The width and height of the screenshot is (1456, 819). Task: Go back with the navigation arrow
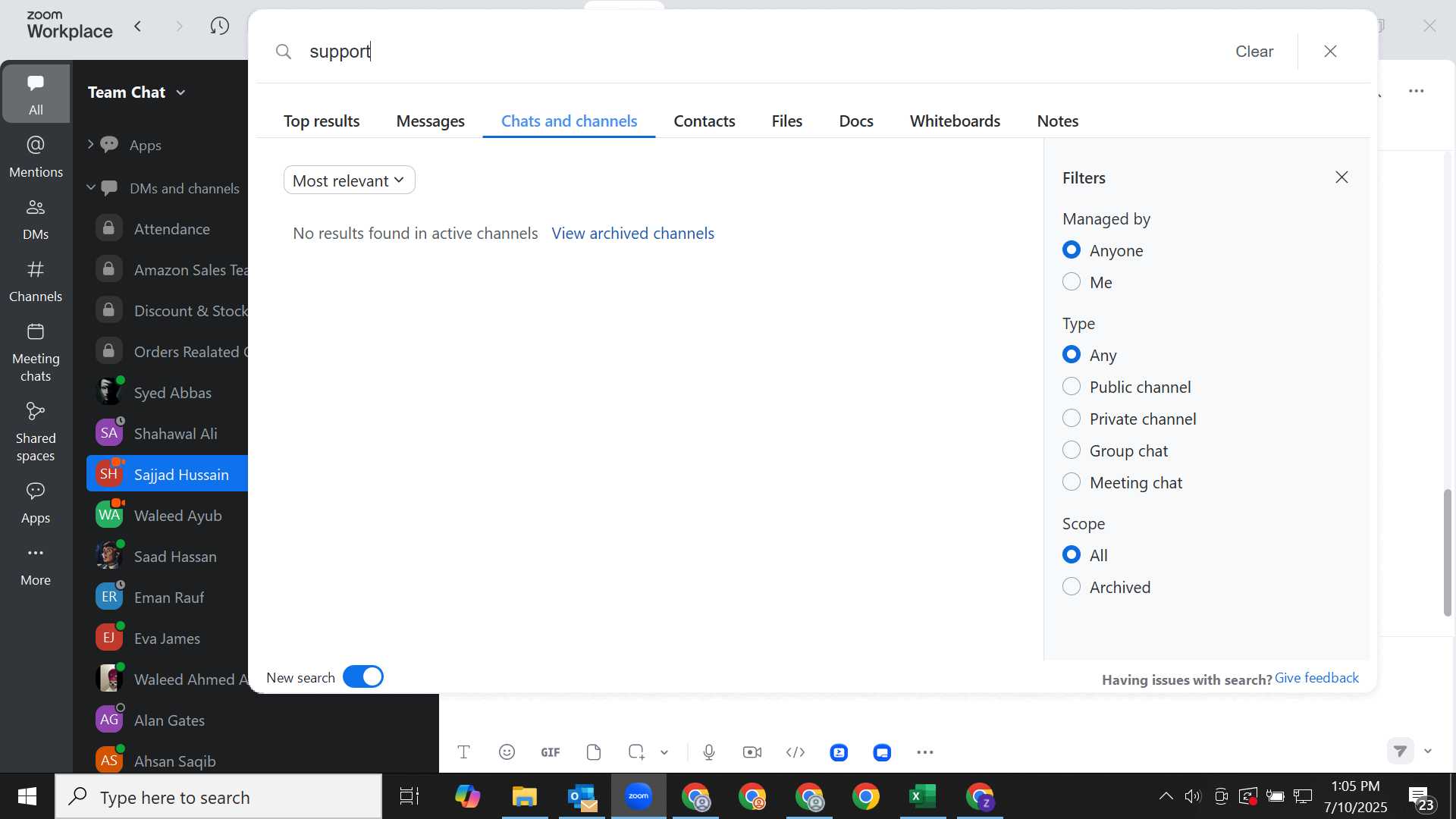tap(138, 27)
